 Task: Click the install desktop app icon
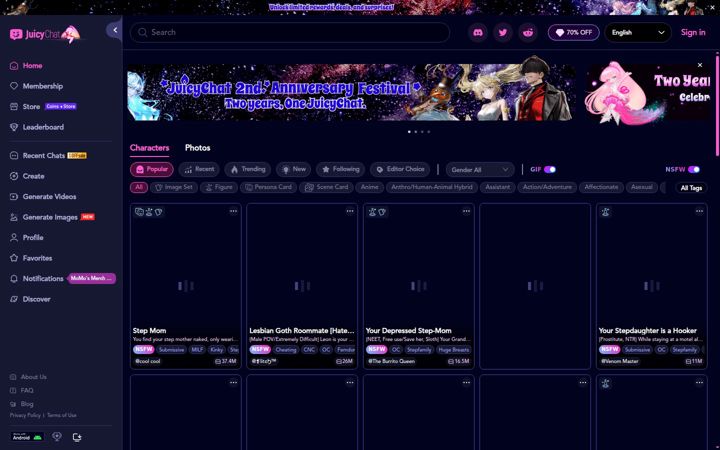[77, 437]
